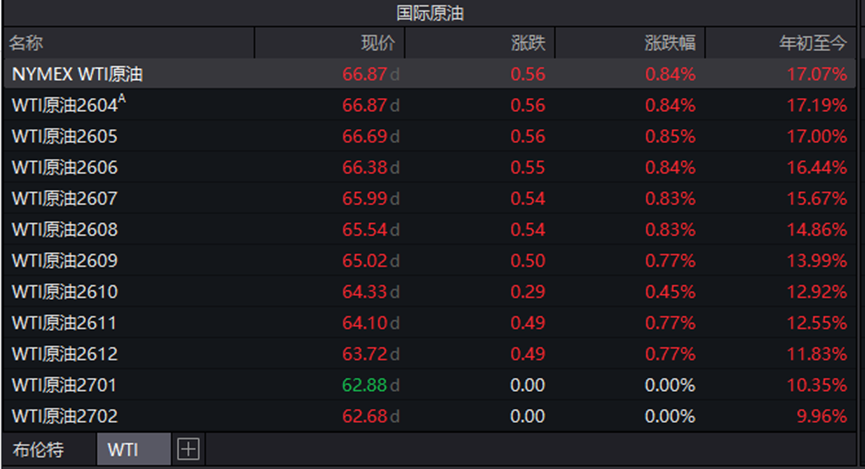Sort by 名称 column header
The image size is (865, 469).
28,43
